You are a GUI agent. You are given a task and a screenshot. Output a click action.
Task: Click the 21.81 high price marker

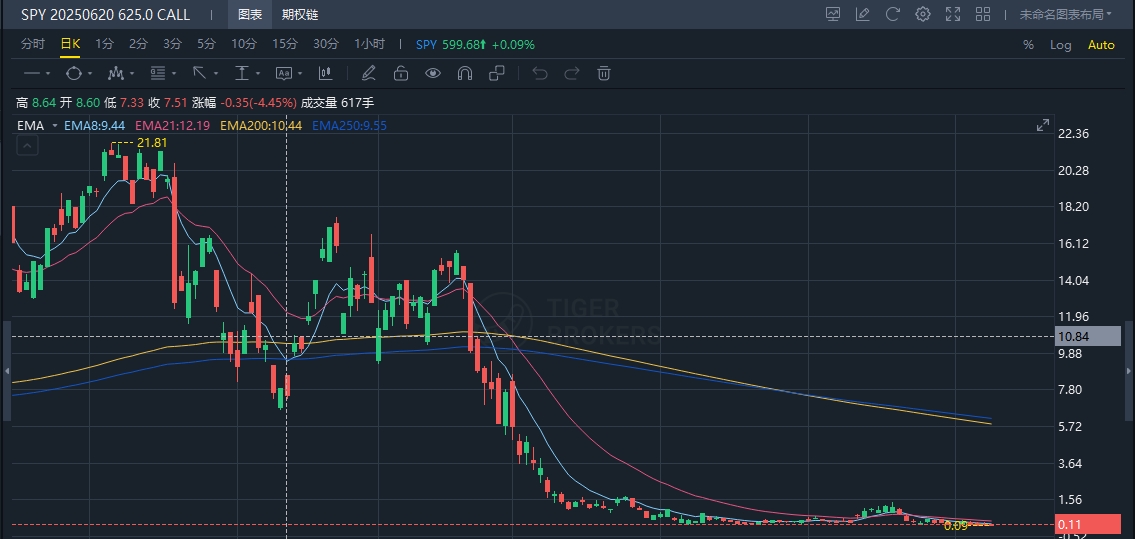(x=152, y=143)
